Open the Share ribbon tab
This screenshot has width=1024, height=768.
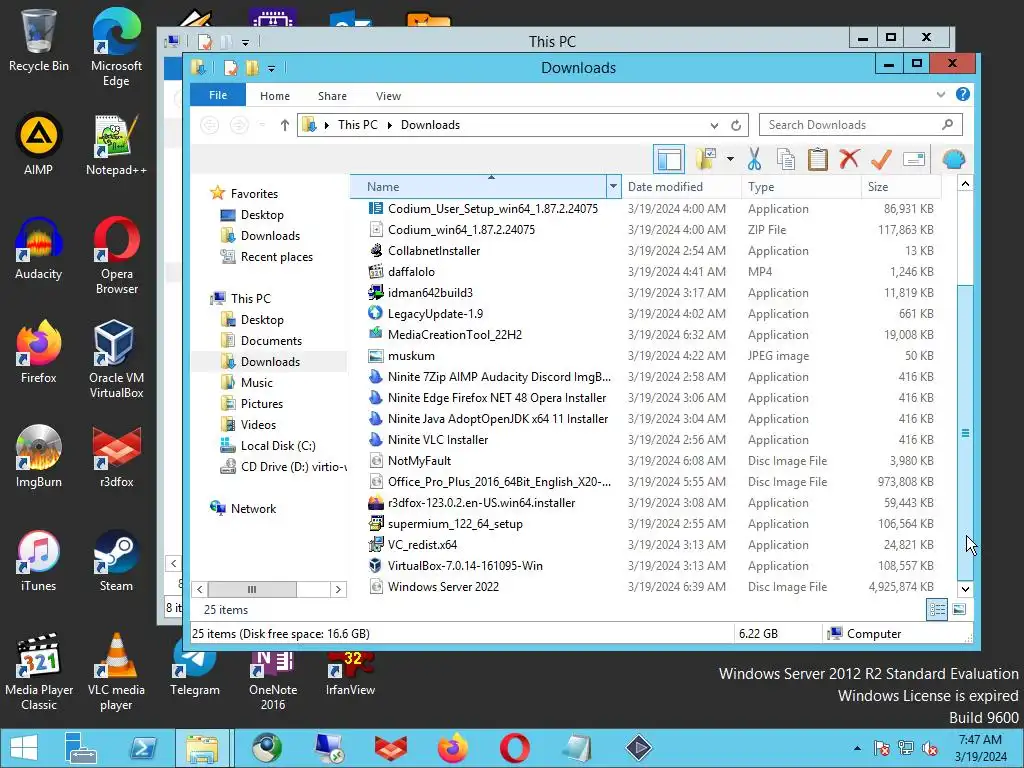tap(332, 96)
